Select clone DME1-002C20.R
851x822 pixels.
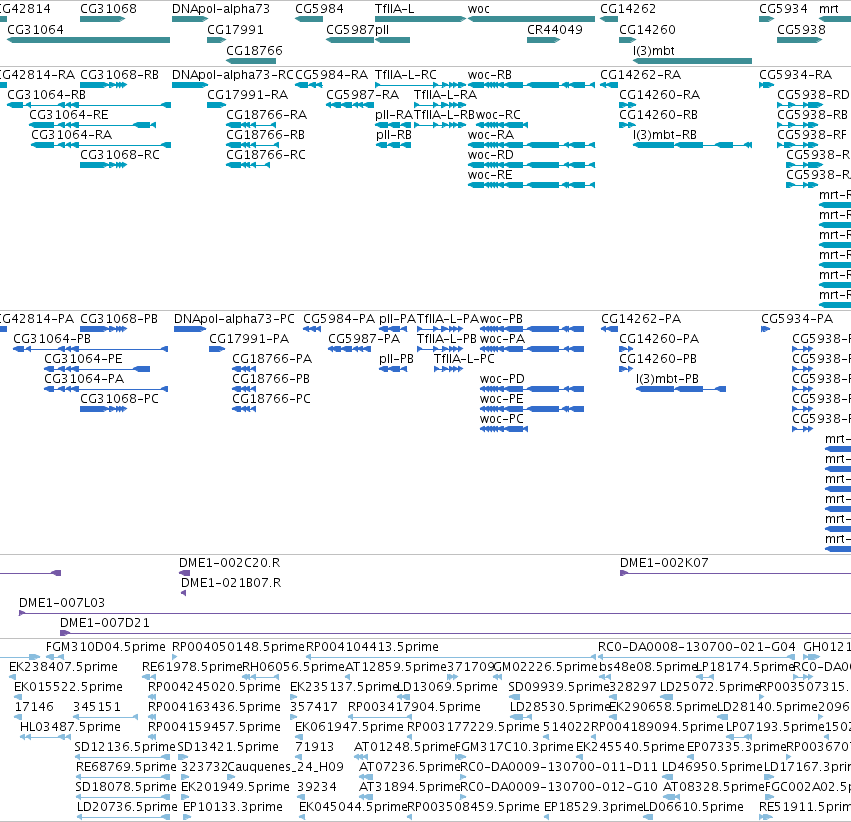185,574
